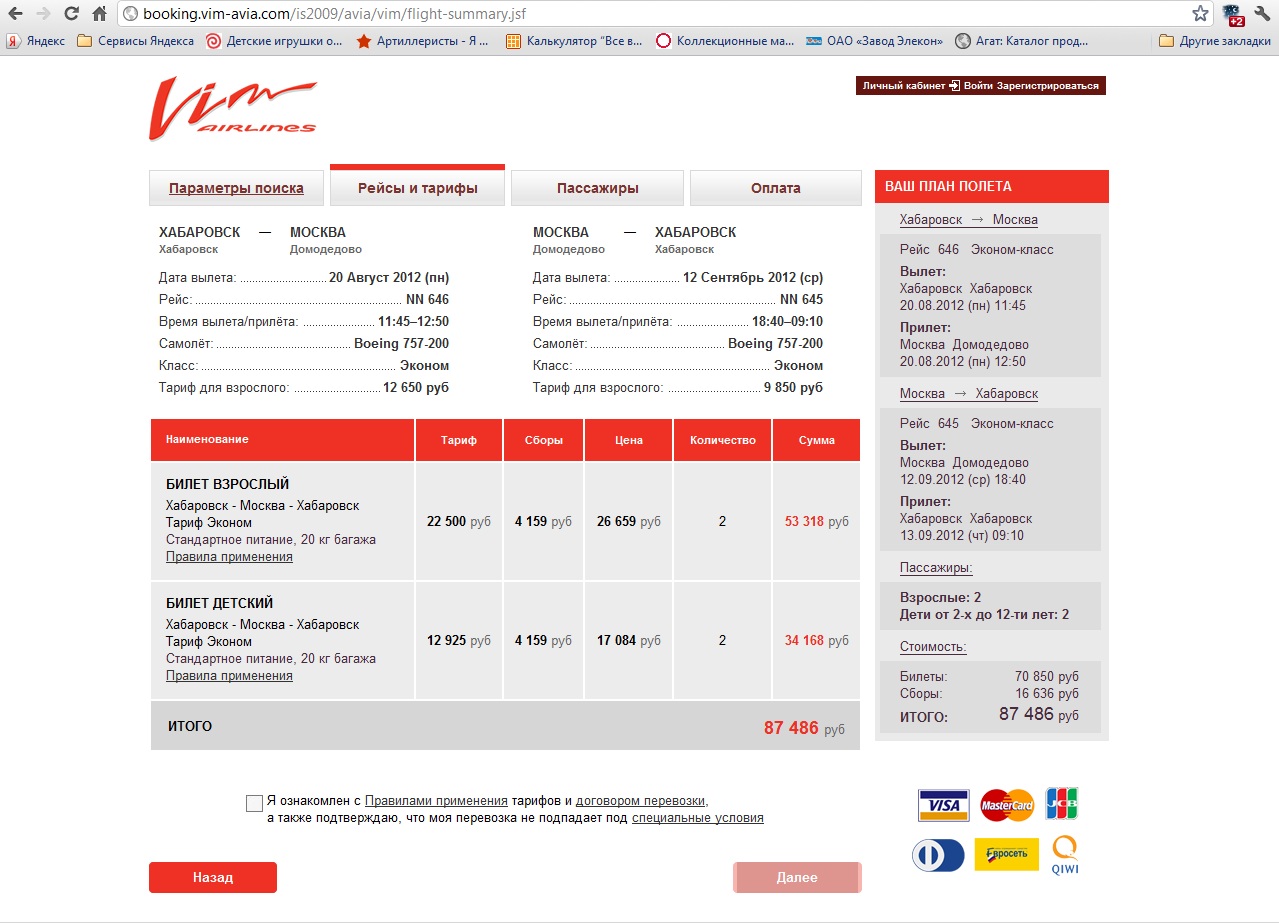
Task: Click the Далее button to continue
Action: pyautogui.click(x=797, y=877)
